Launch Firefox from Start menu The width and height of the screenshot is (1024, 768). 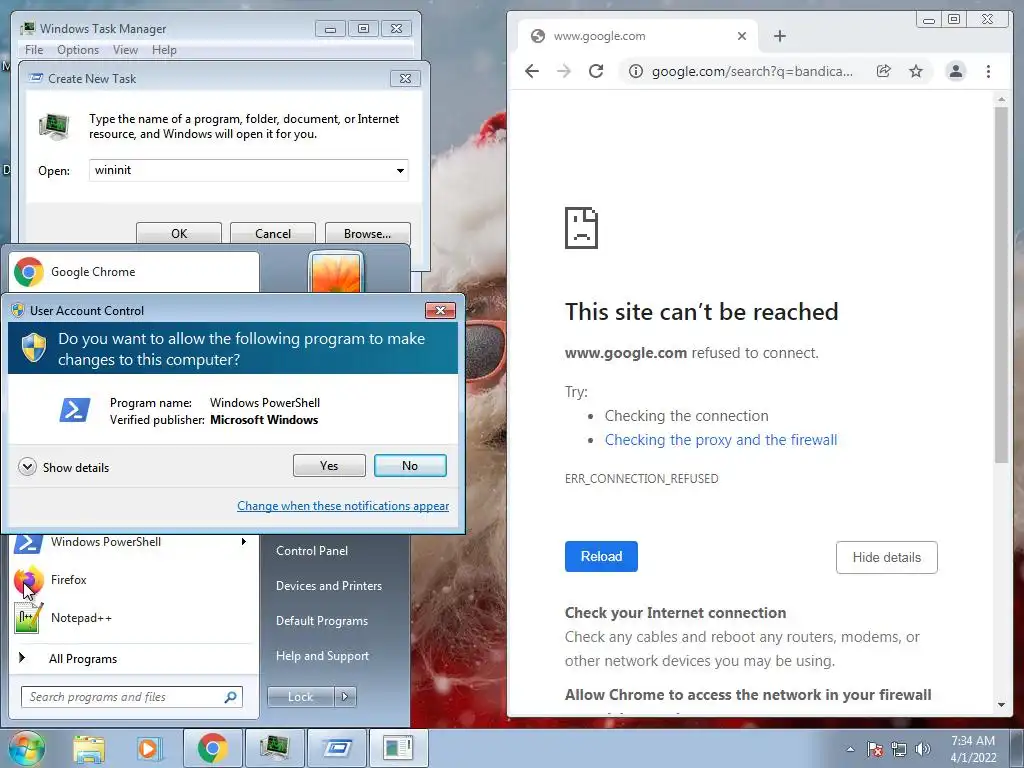(x=134, y=580)
